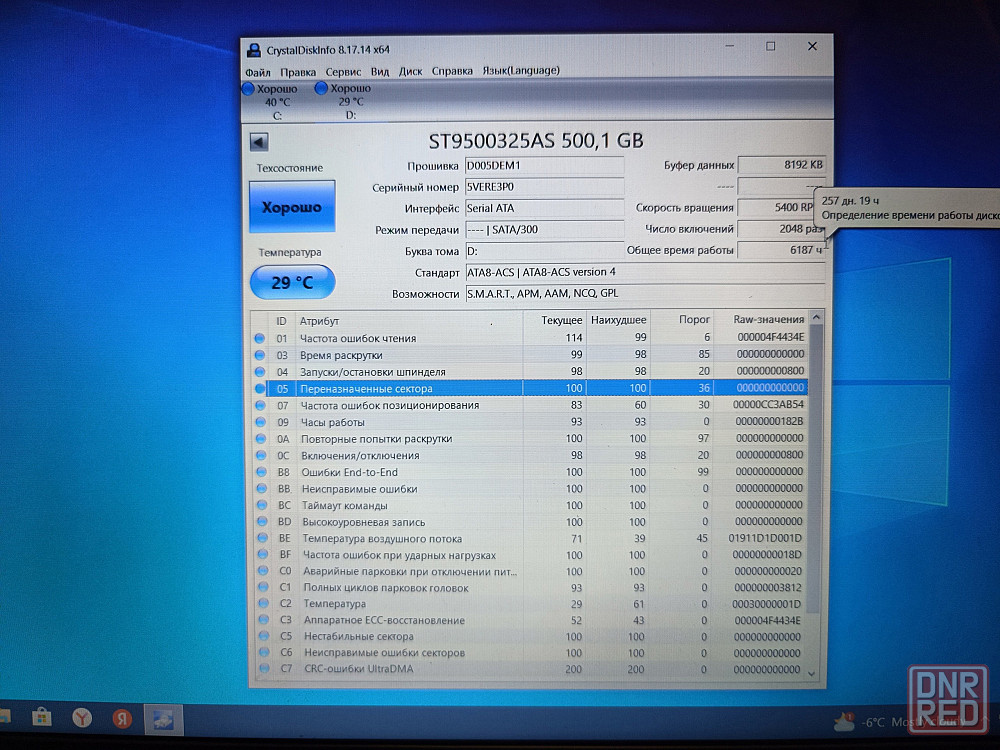Open the Диск menu
1000x750 pixels.
click(x=411, y=71)
